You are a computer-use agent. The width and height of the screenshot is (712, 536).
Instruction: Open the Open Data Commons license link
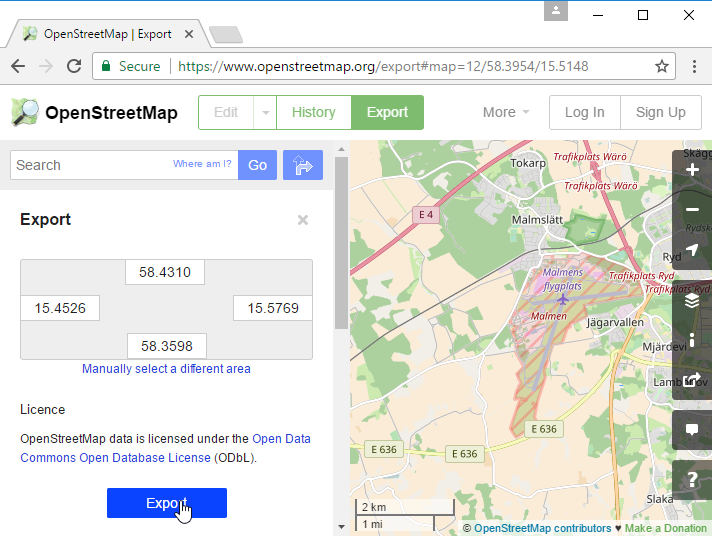click(x=165, y=448)
